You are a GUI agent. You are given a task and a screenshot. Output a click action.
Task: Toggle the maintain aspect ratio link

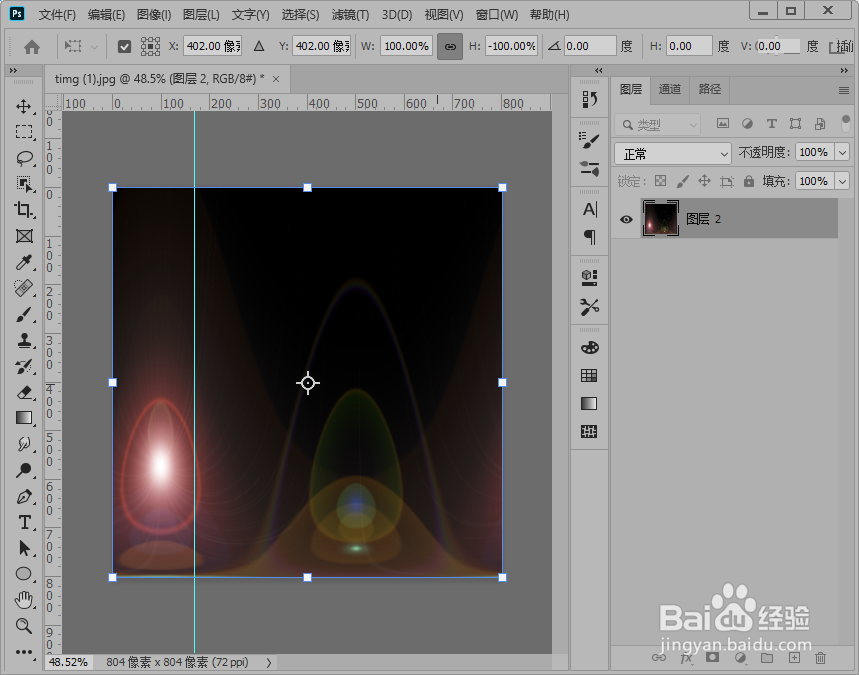[x=450, y=47]
